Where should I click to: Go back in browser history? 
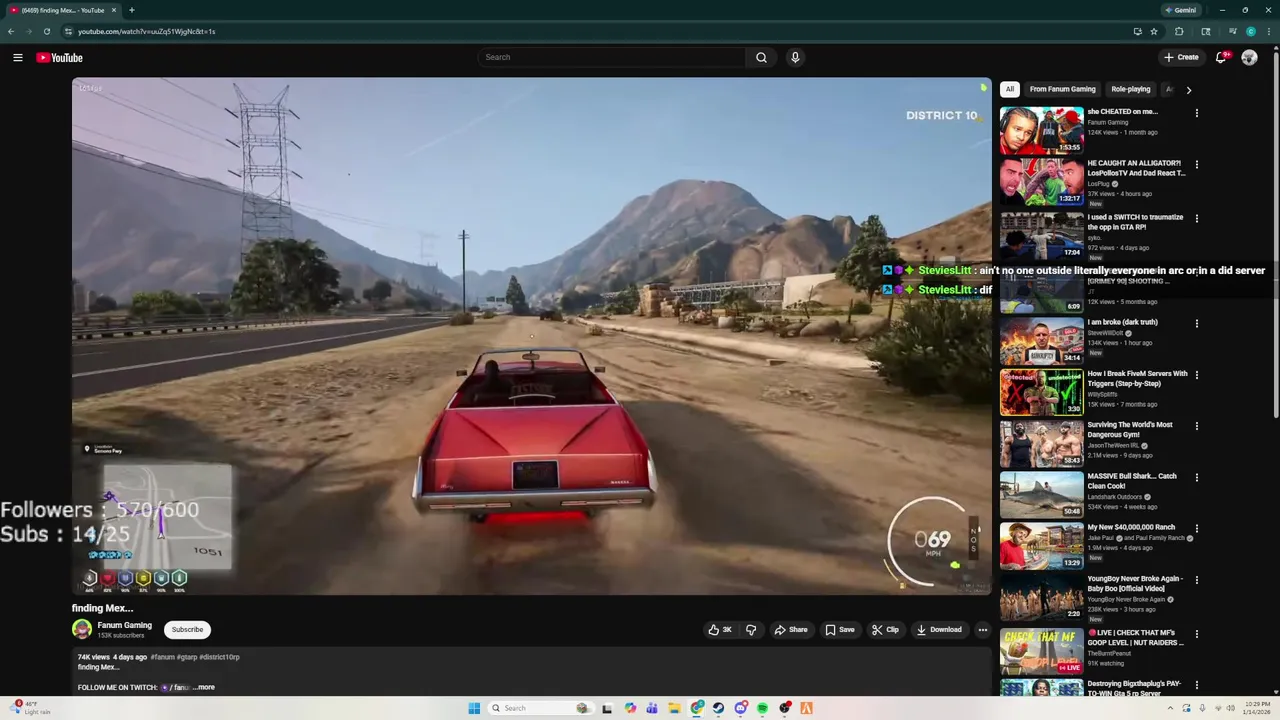pyautogui.click(x=11, y=31)
